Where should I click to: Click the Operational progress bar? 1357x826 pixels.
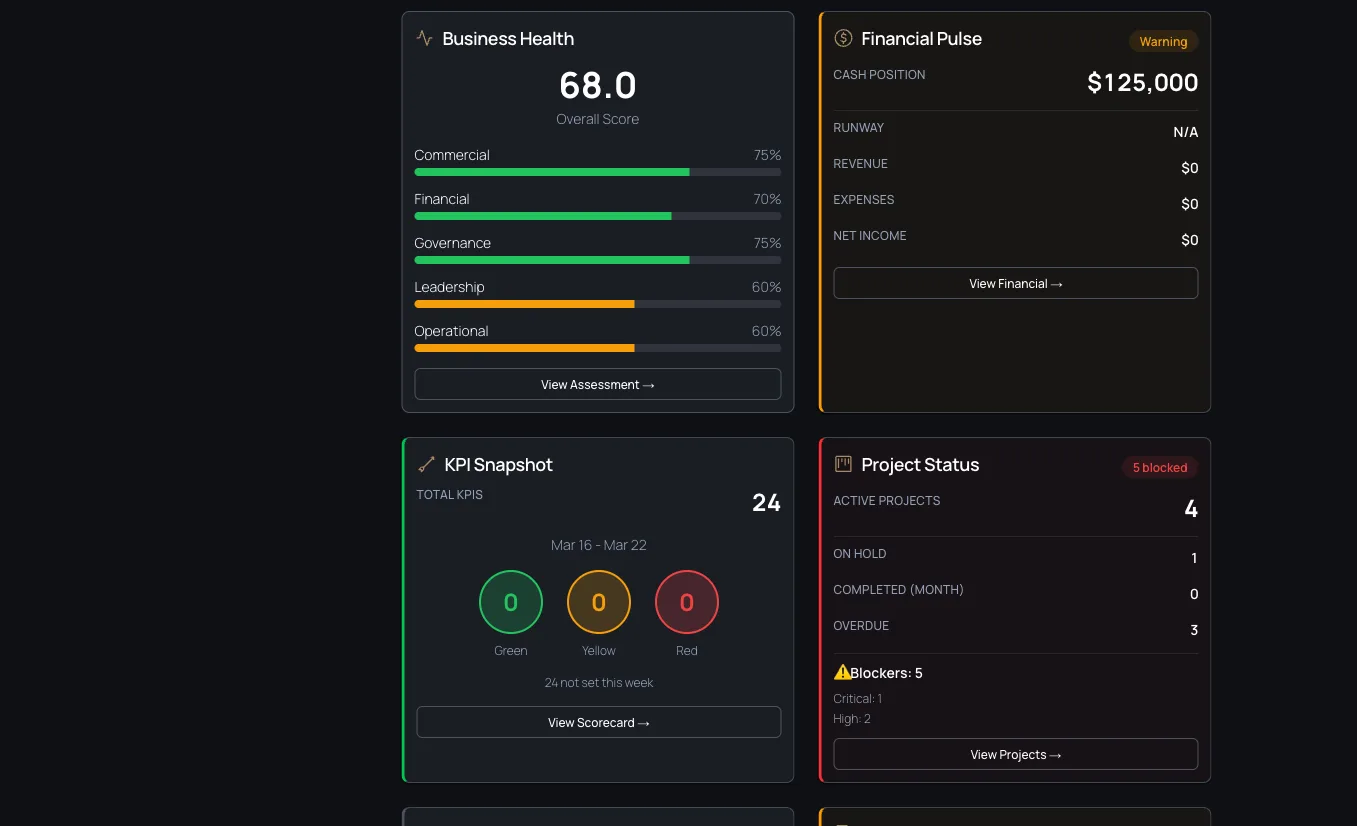pos(598,348)
